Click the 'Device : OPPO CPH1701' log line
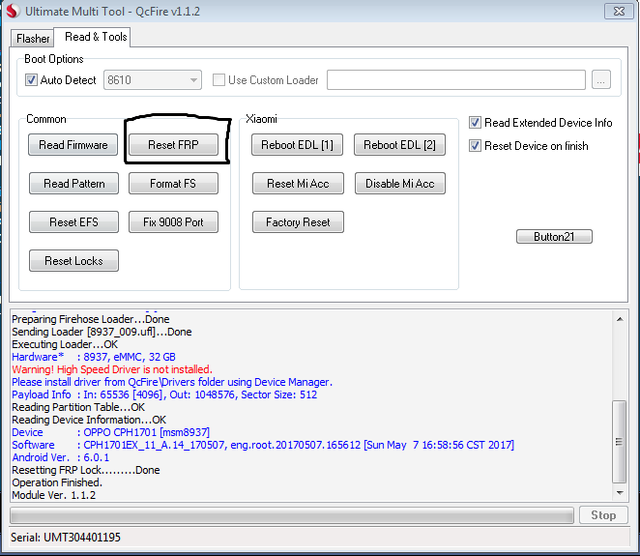Image resolution: width=640 pixels, height=556 pixels. click(111, 432)
